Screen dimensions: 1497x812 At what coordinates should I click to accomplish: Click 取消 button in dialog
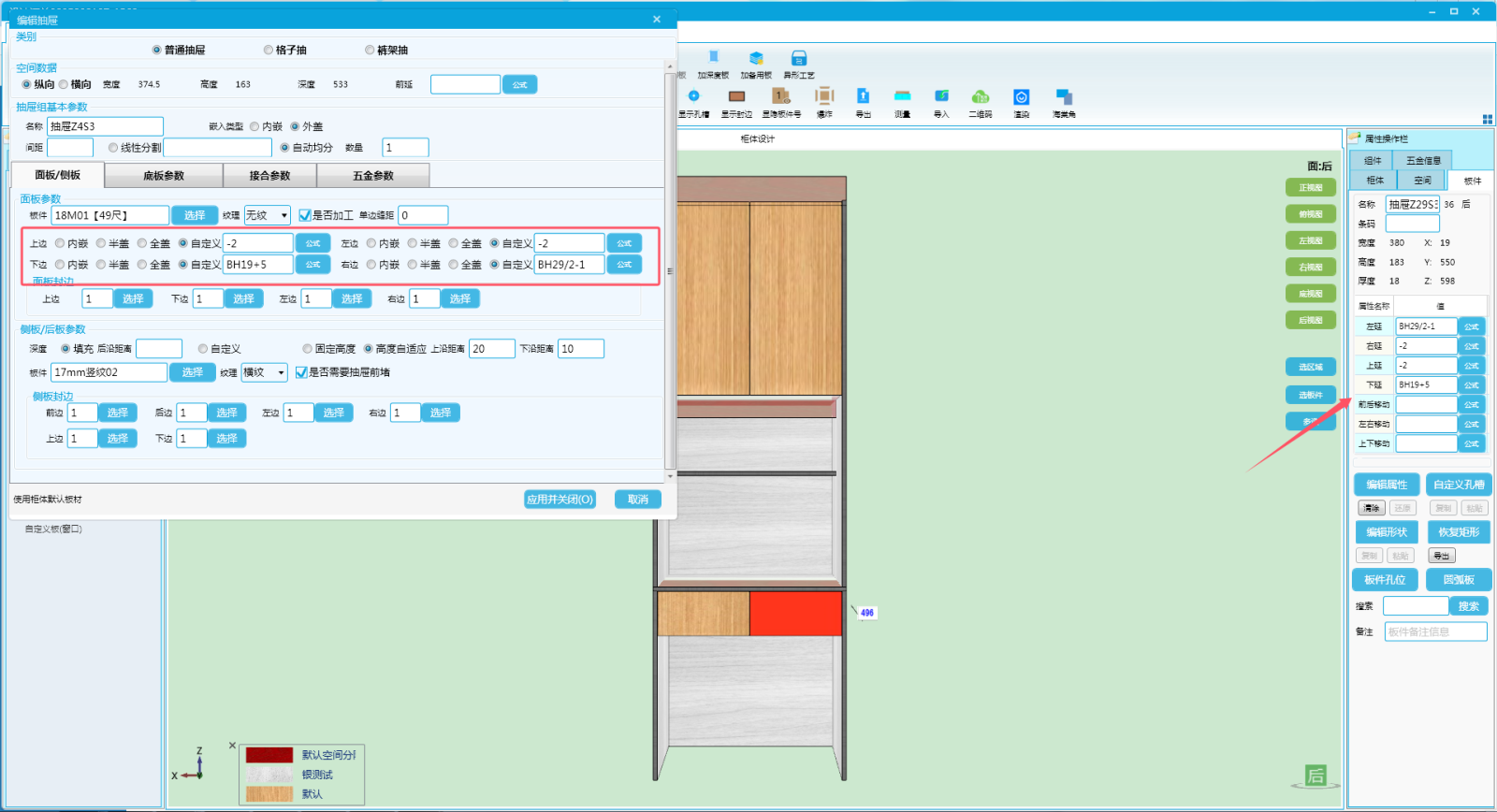click(638, 500)
